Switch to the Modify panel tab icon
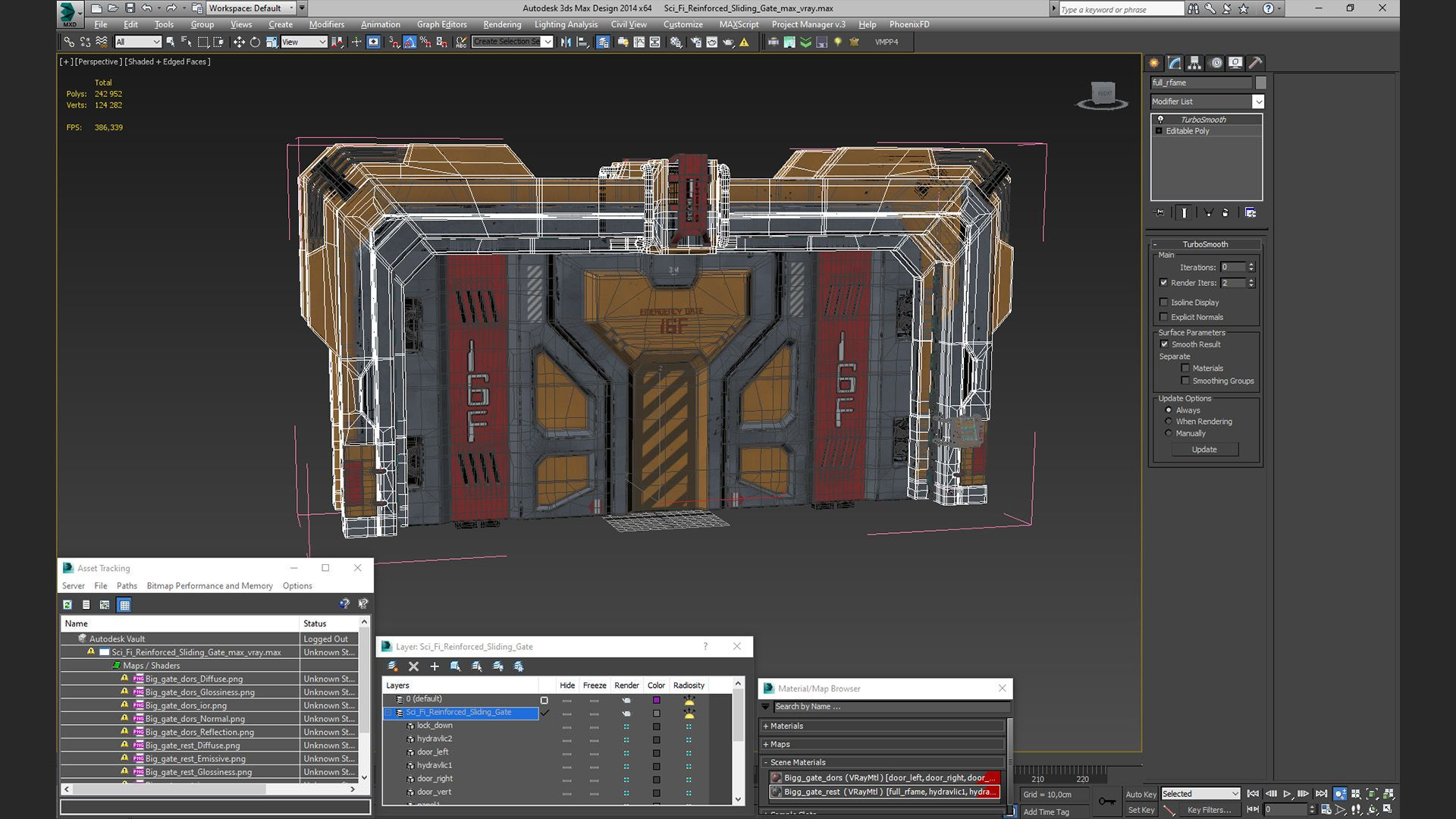Viewport: 1456px width, 819px height. [x=1175, y=63]
